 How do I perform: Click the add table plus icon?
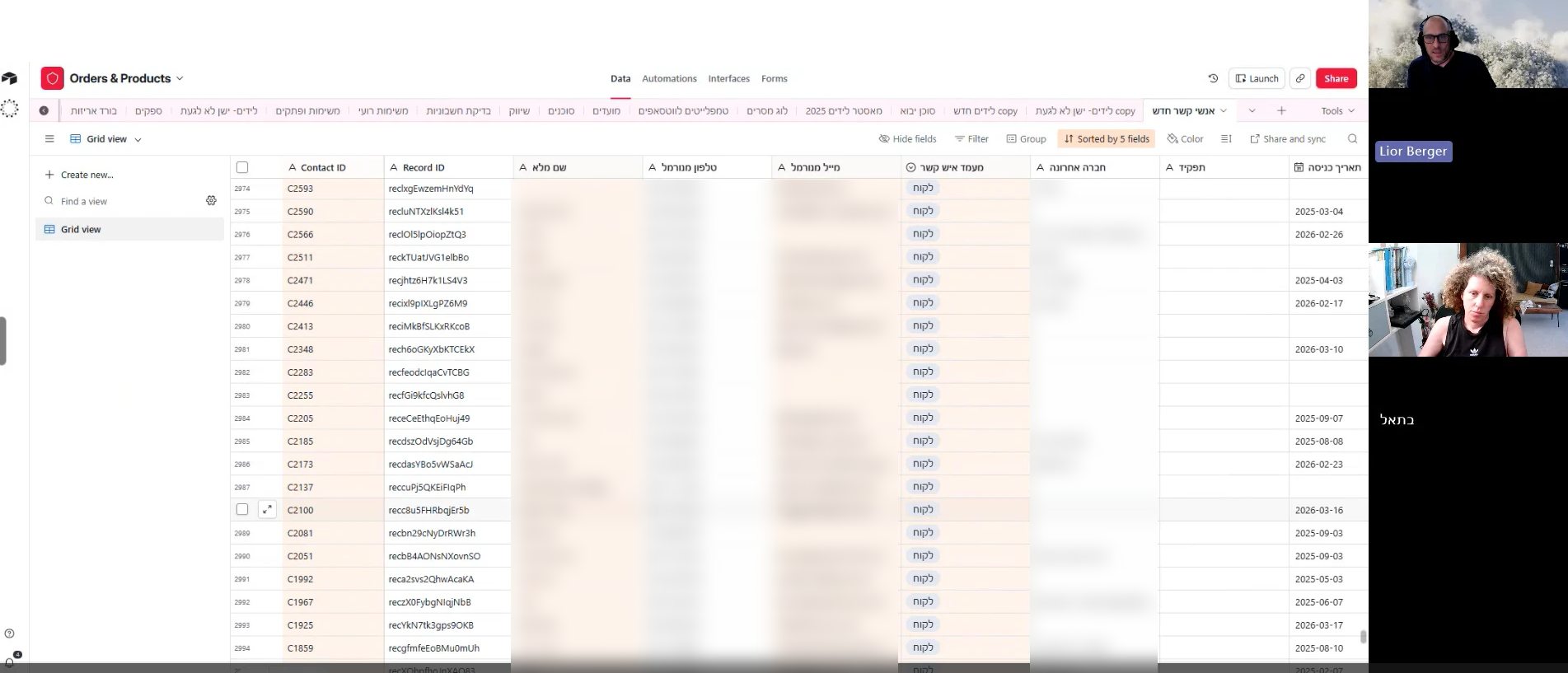[x=1281, y=110]
